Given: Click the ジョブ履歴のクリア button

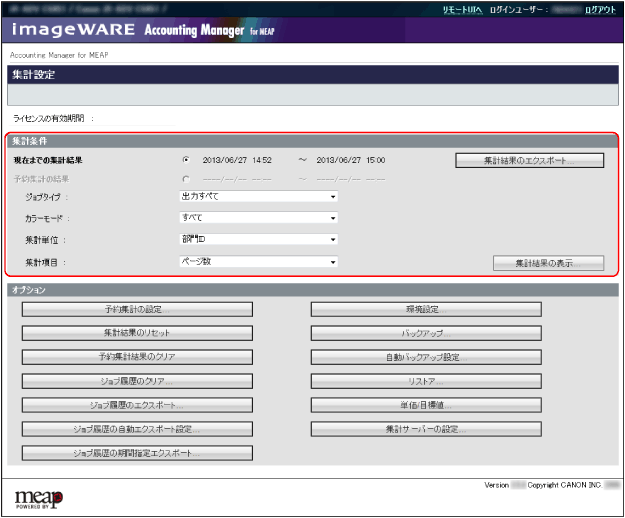Looking at the screenshot, I should (x=137, y=381).
